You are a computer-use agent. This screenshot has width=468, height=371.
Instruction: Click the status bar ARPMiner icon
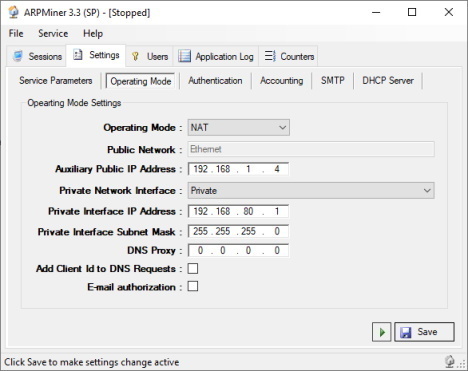[449, 361]
